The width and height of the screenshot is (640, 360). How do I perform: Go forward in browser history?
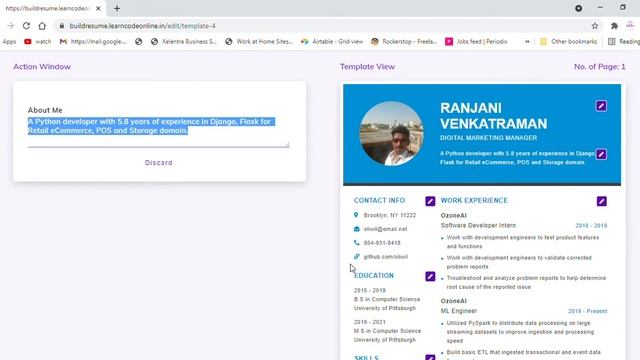(11, 26)
